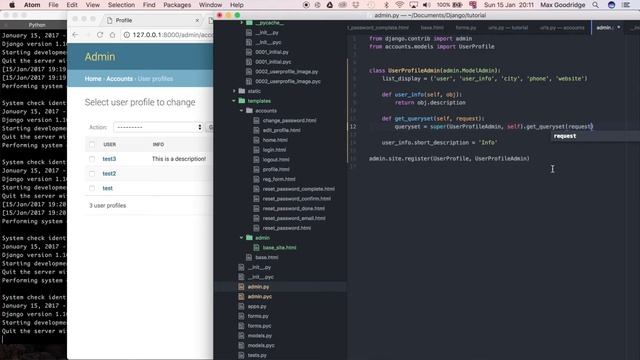This screenshot has width=640, height=360.
Task: Click the Bluetooth icon in menu bar
Action: (386, 5)
